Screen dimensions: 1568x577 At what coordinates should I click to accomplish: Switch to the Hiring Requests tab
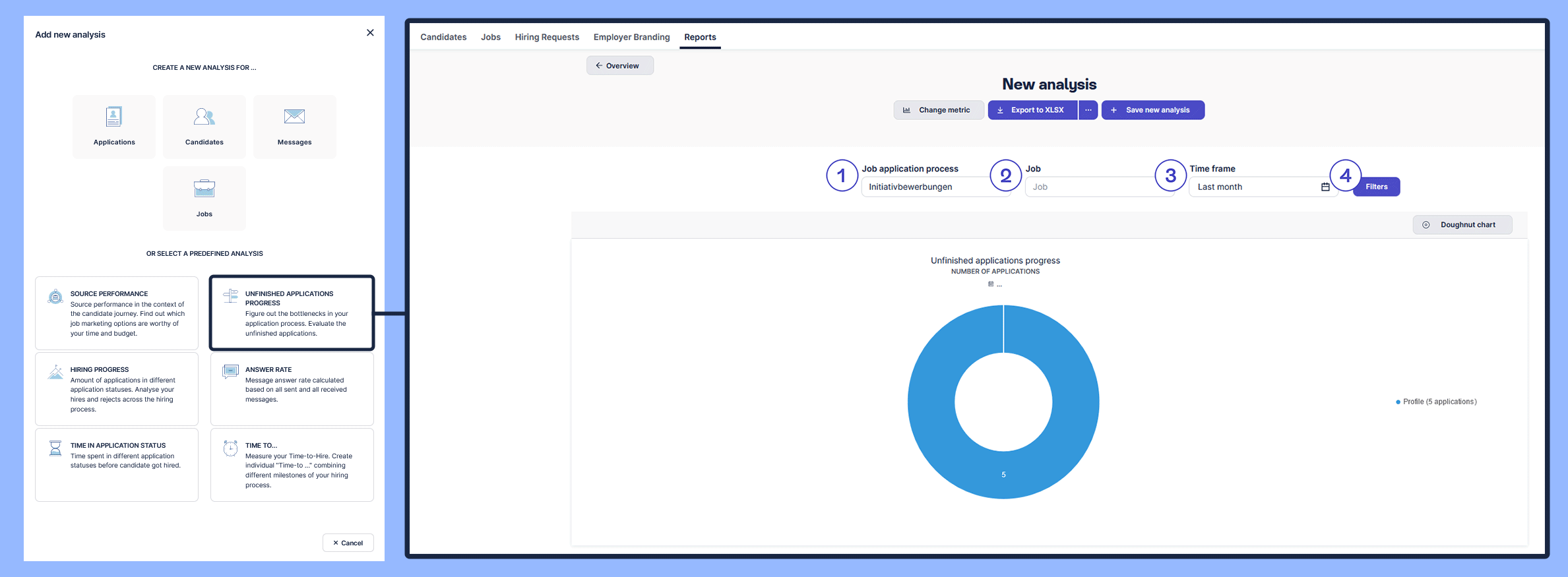546,37
